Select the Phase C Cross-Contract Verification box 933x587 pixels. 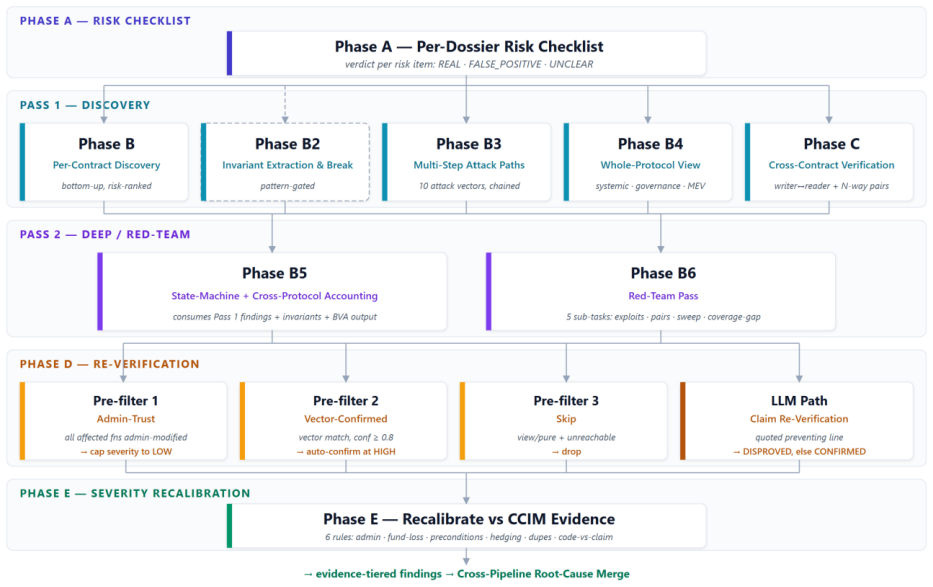829,162
